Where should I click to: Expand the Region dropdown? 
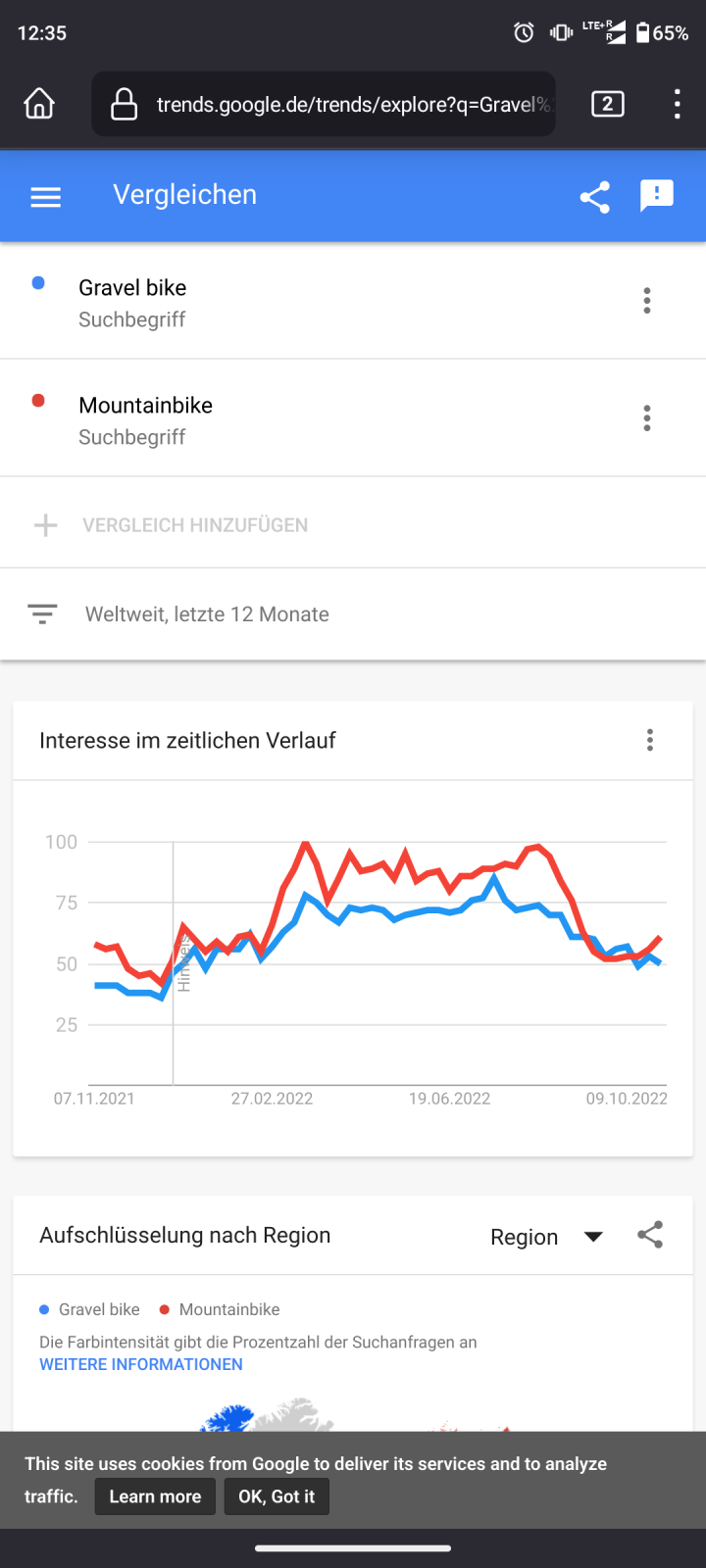click(545, 1237)
